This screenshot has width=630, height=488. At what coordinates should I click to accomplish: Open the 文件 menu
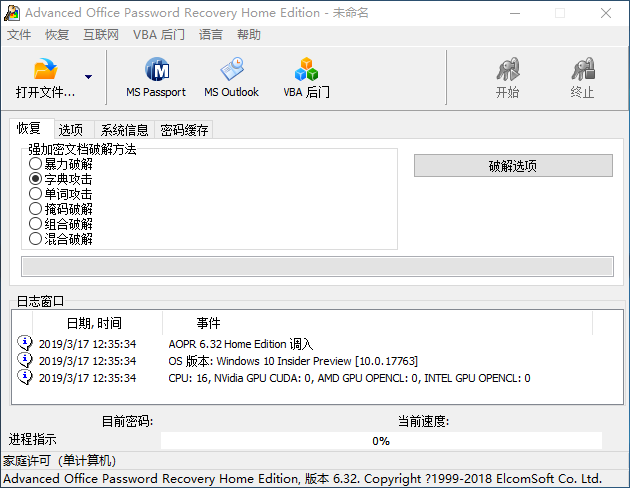point(19,35)
